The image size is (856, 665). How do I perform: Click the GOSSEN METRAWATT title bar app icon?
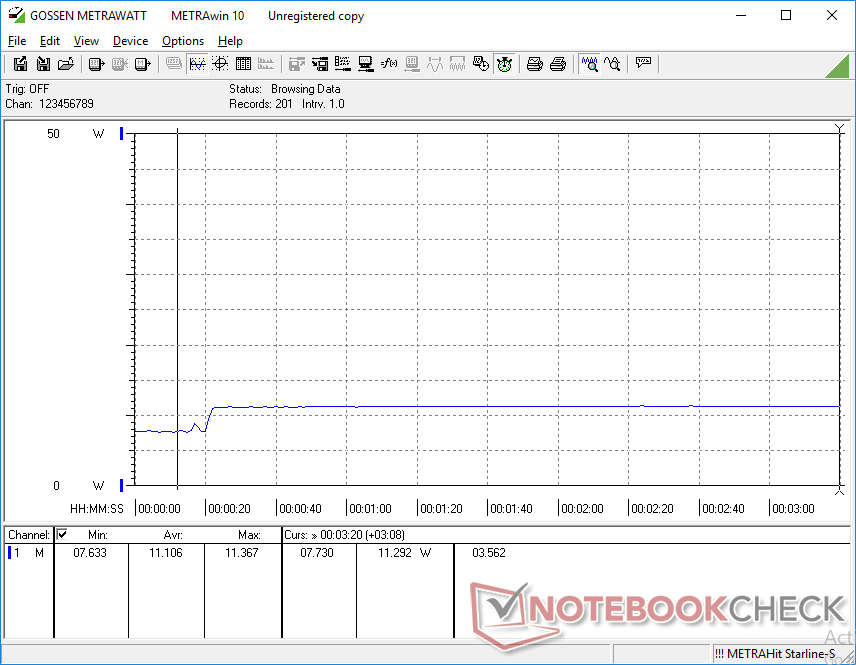16,15
